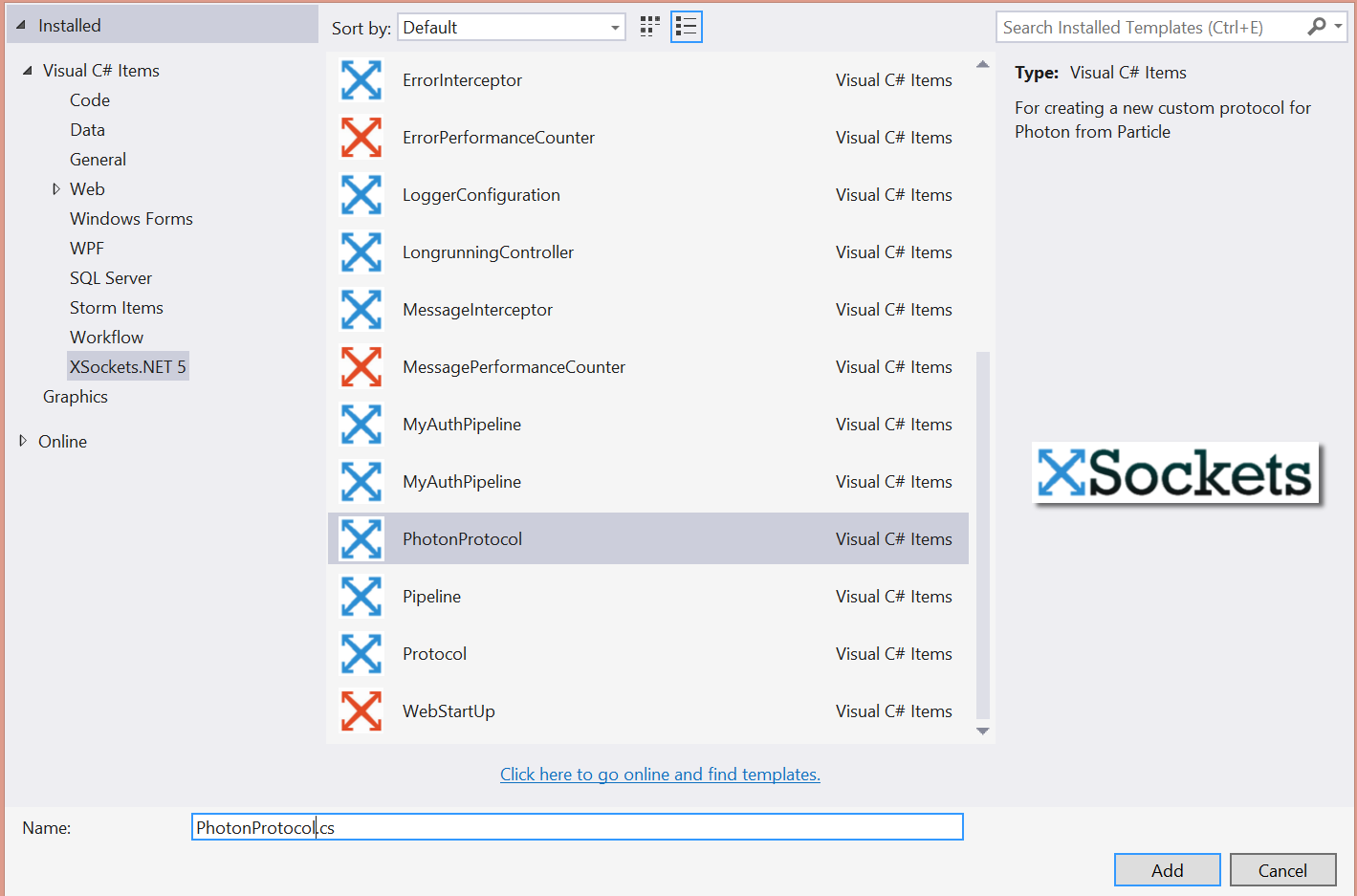The image size is (1357, 896).
Task: Click the Protocol template icon
Action: (361, 654)
